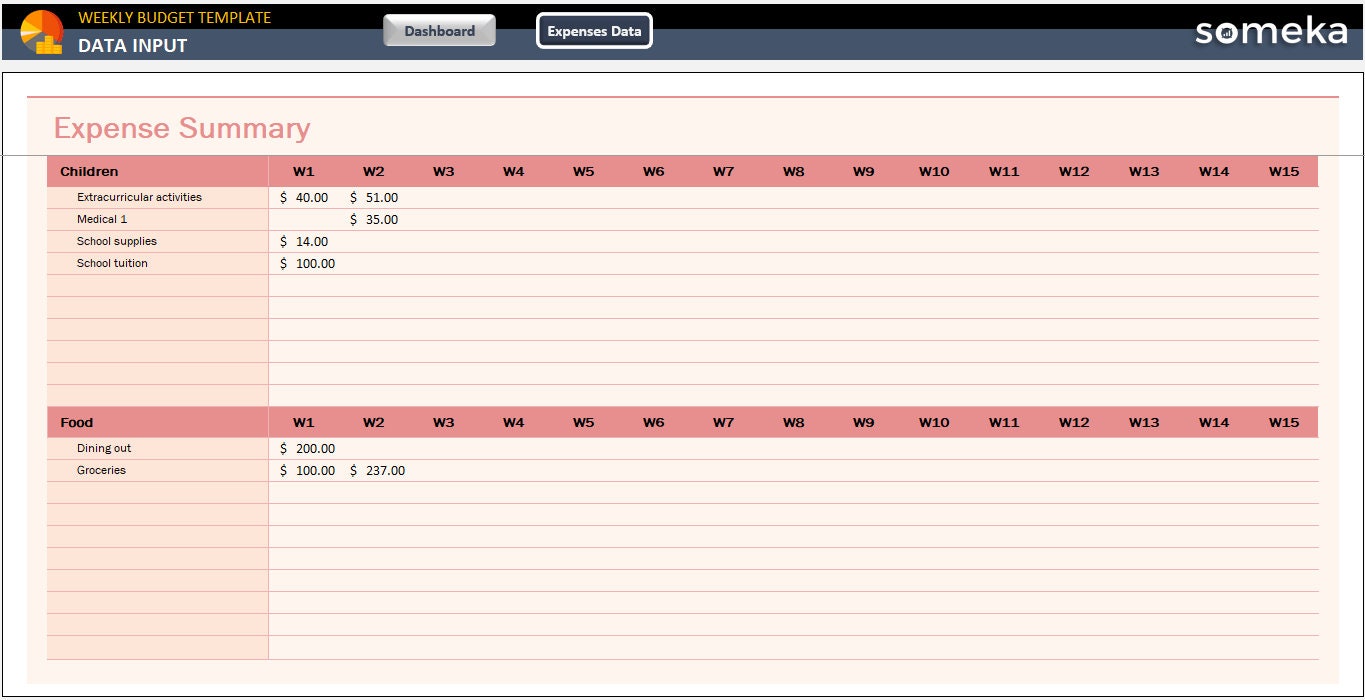Viewport: 1365px width, 700px height.
Task: Click W12 header in Children table
Action: [x=1074, y=171]
